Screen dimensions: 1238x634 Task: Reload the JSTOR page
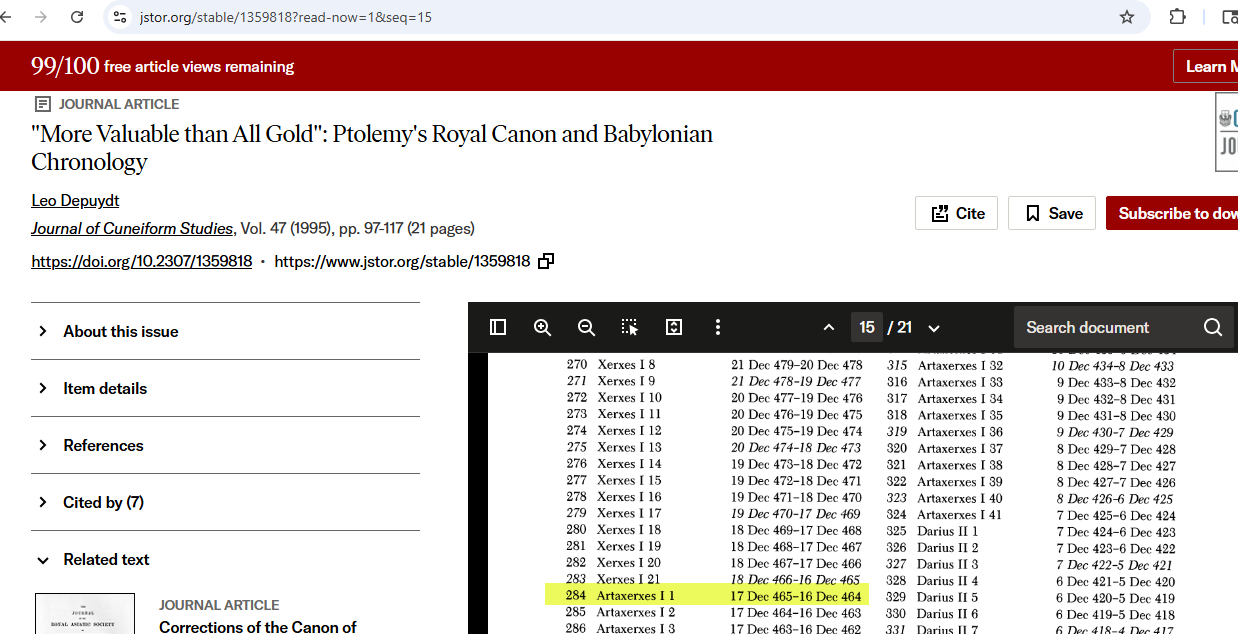[77, 17]
